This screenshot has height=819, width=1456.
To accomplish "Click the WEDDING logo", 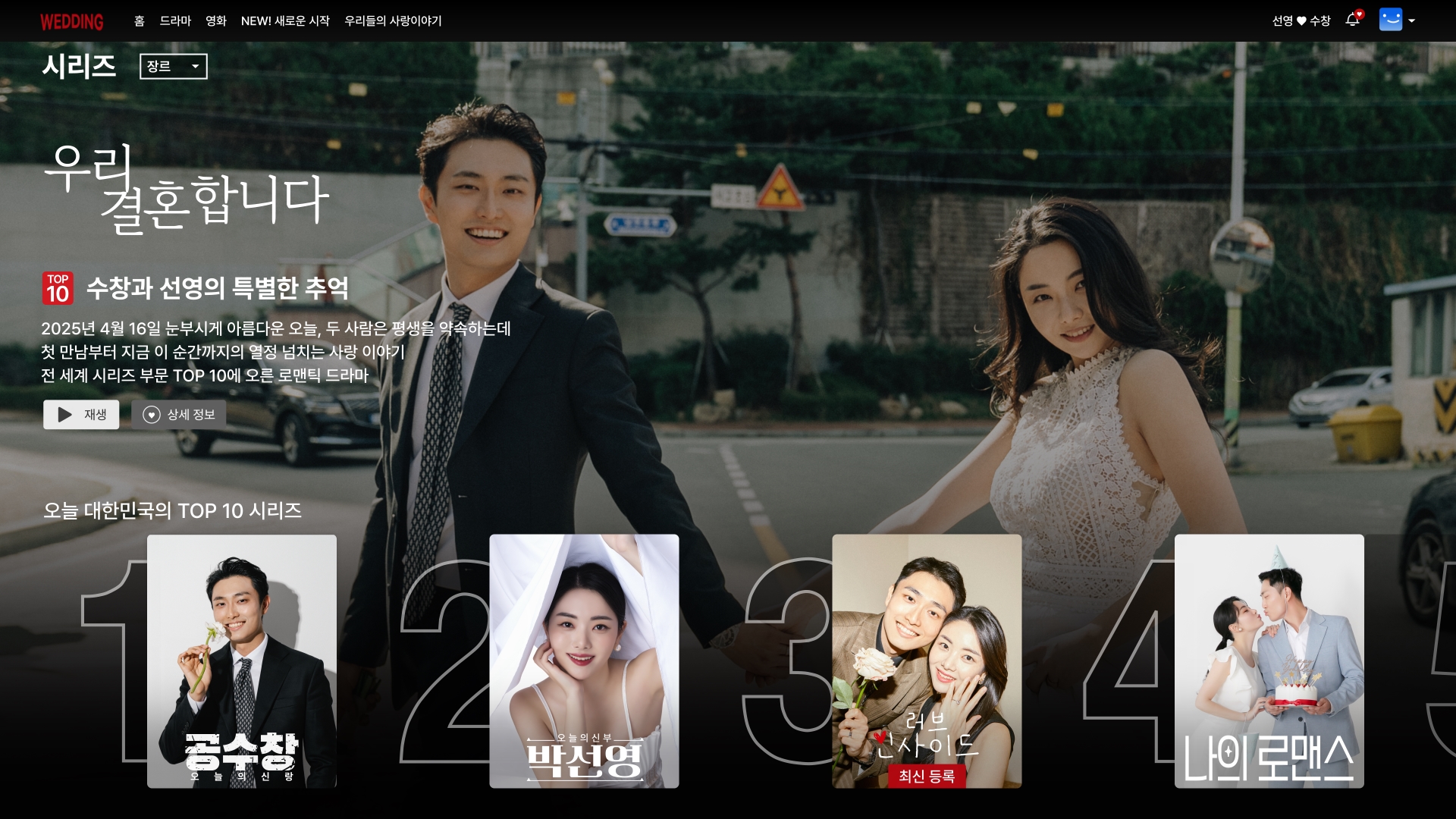I will pos(72,21).
